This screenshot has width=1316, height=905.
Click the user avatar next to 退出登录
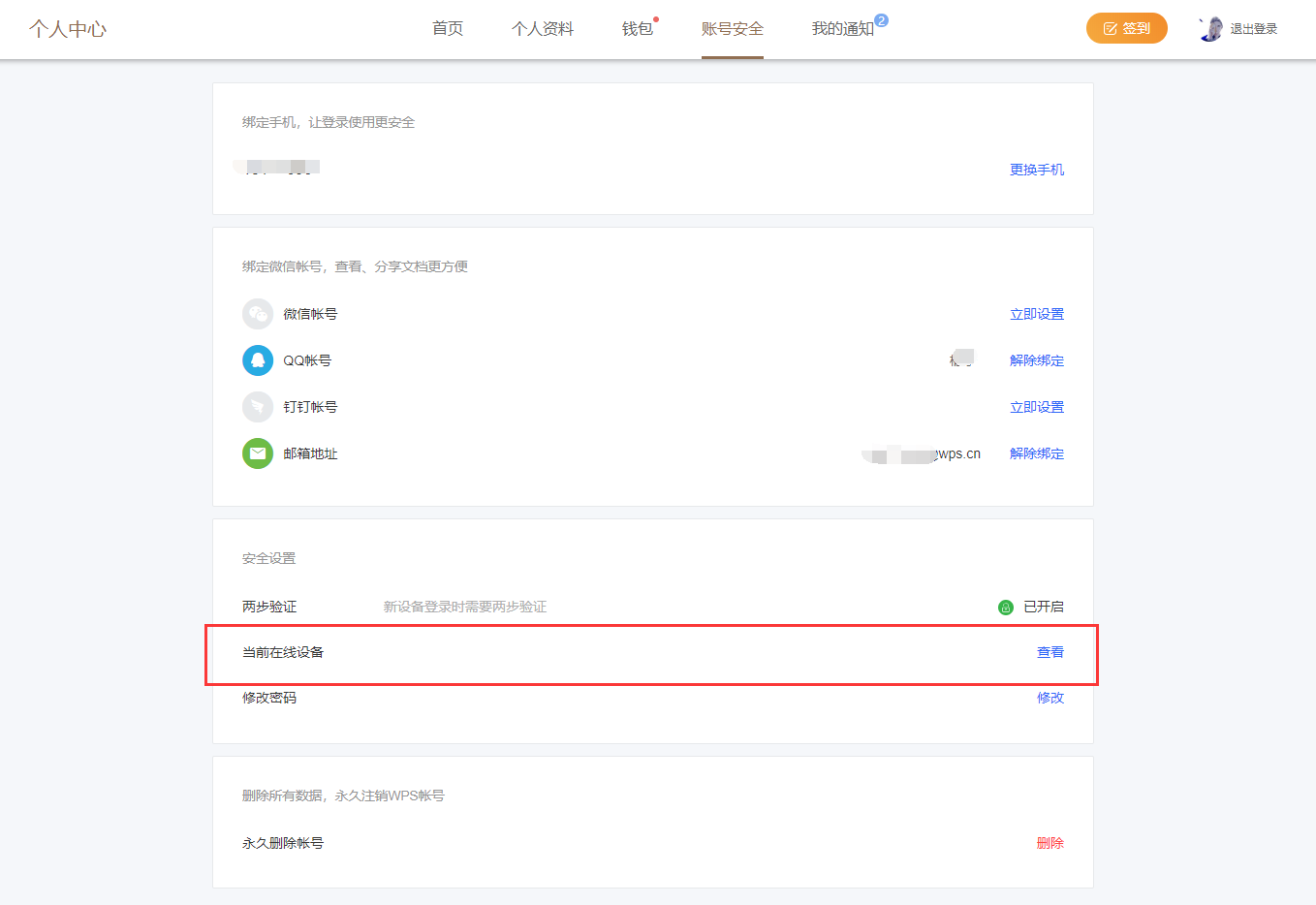(x=1210, y=29)
